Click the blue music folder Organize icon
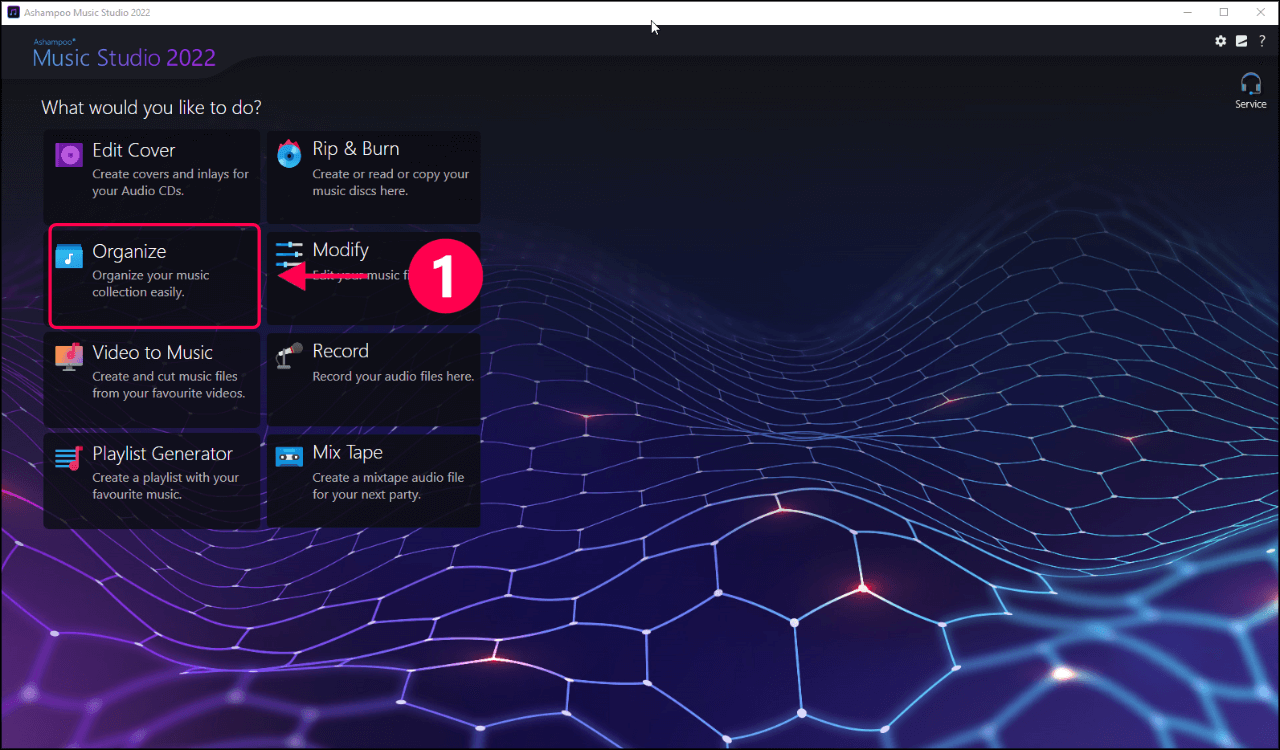The width and height of the screenshot is (1280, 750). pyautogui.click(x=69, y=256)
